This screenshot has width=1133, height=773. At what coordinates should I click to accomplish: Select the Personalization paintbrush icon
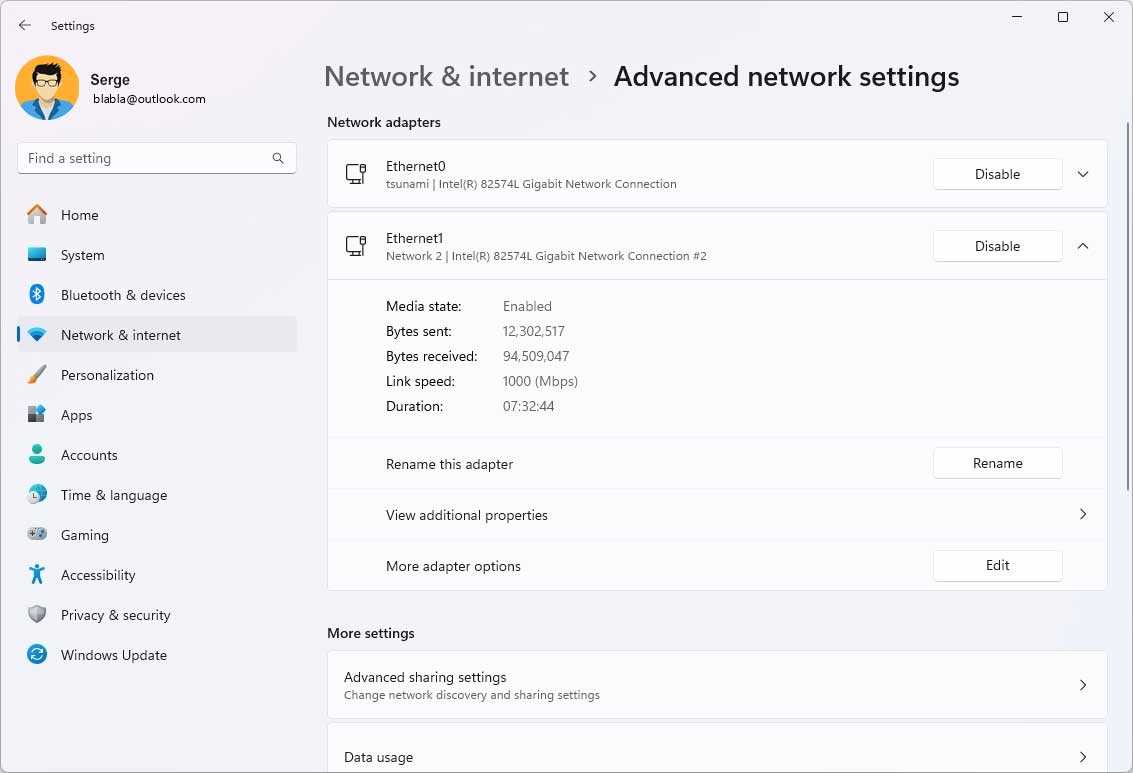coord(37,375)
